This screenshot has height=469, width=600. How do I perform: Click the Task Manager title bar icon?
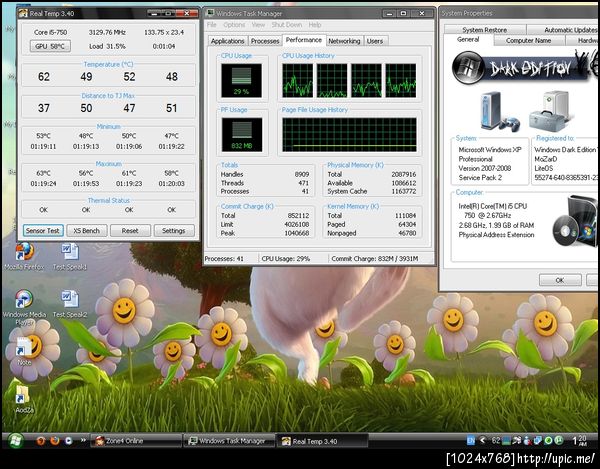[x=210, y=13]
